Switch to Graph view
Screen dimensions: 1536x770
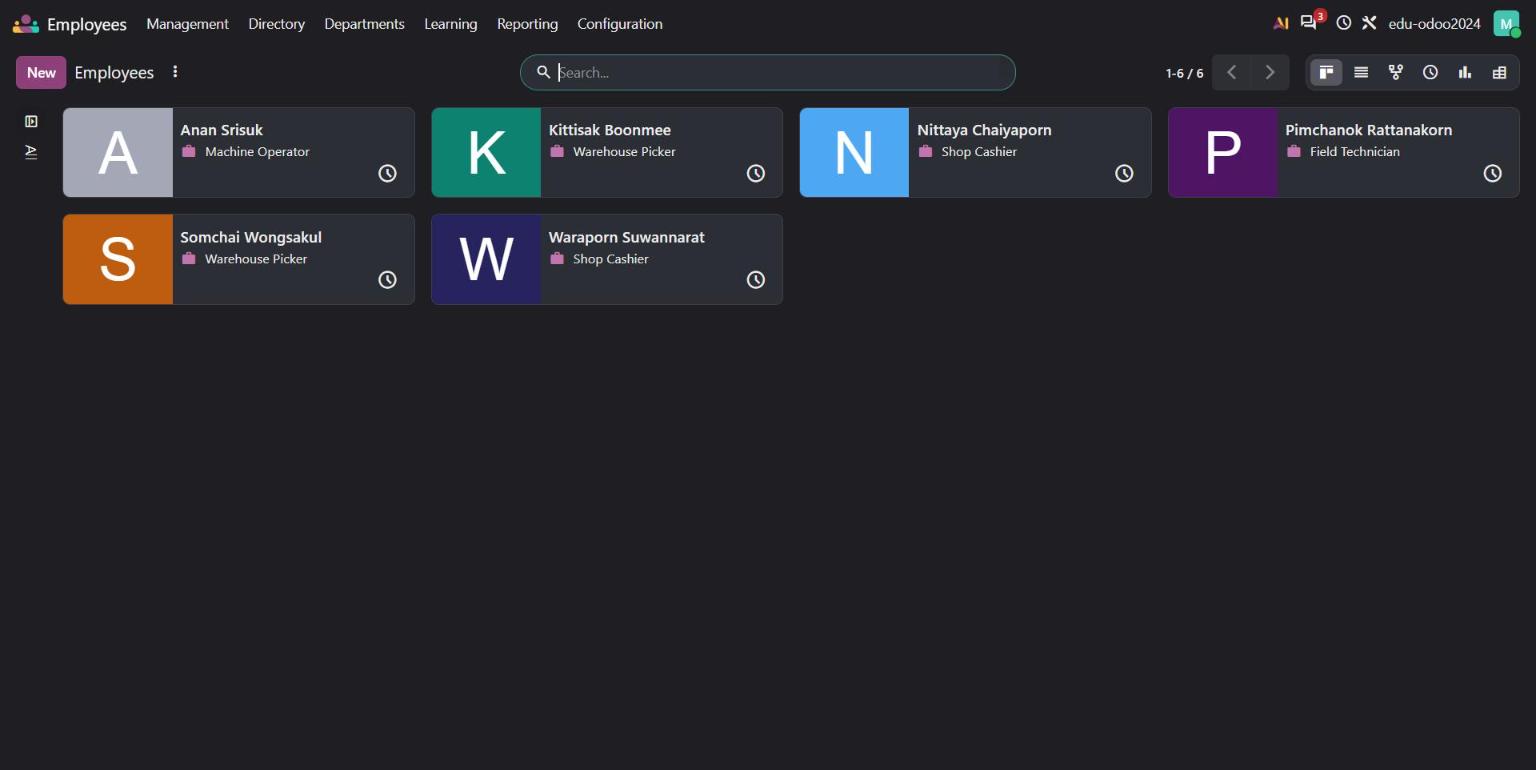point(1465,72)
